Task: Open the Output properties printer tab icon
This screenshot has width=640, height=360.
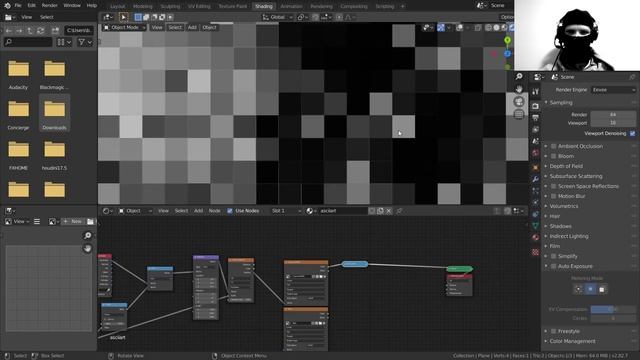Action: coord(536,118)
